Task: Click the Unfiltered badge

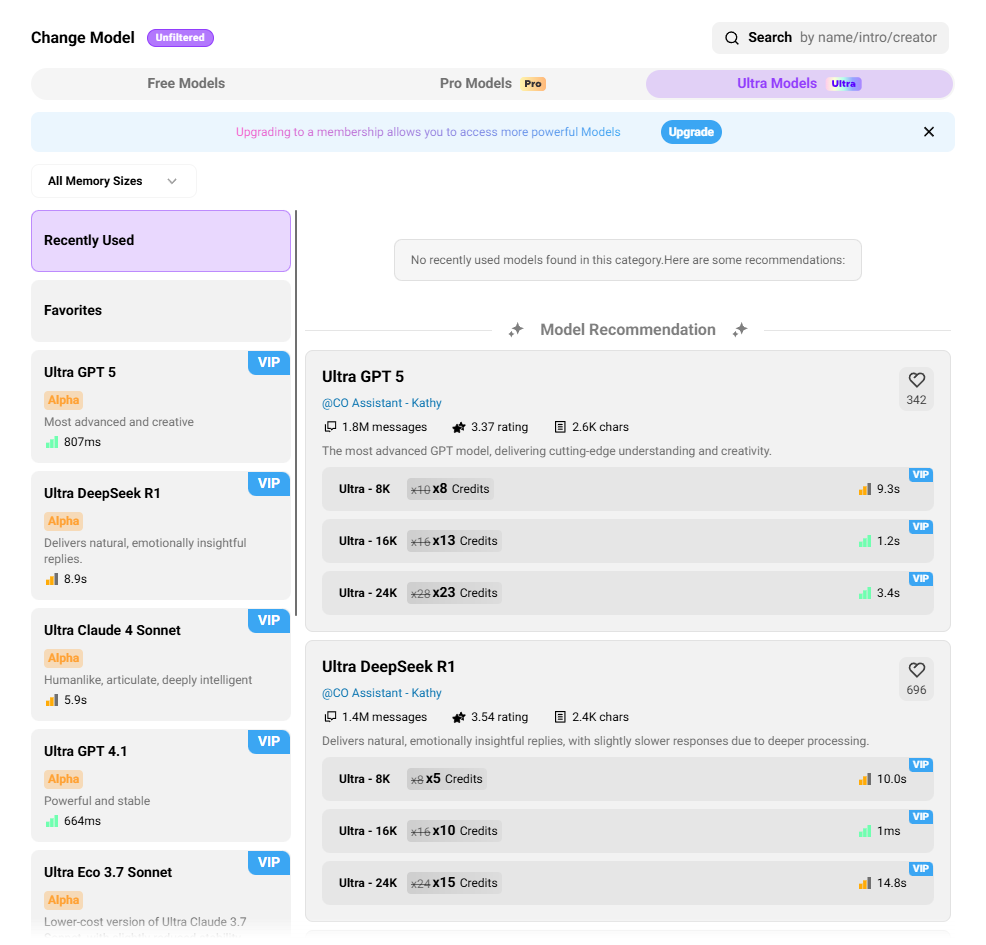Action: tap(180, 38)
